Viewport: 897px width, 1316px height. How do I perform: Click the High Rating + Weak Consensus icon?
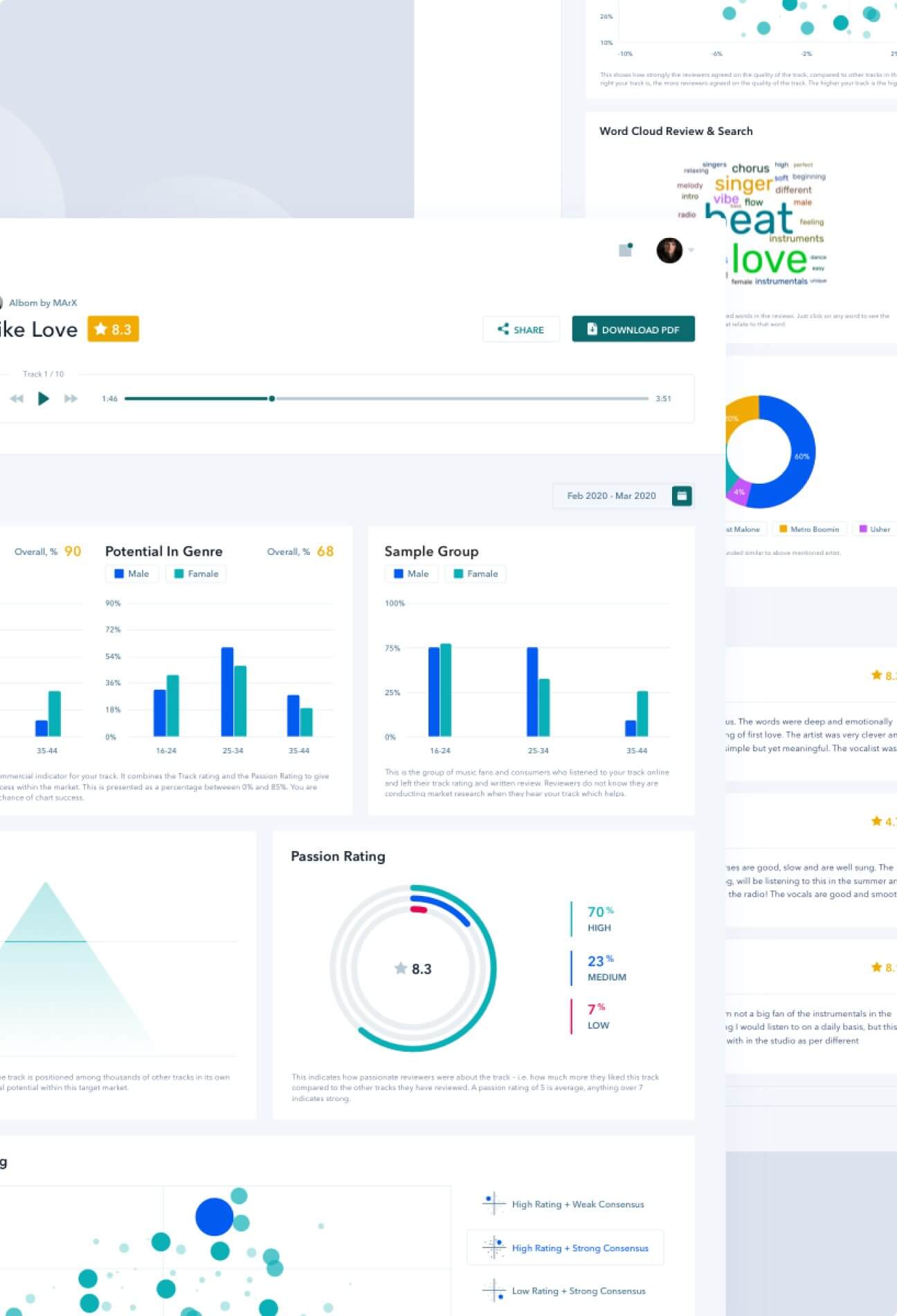[493, 1204]
